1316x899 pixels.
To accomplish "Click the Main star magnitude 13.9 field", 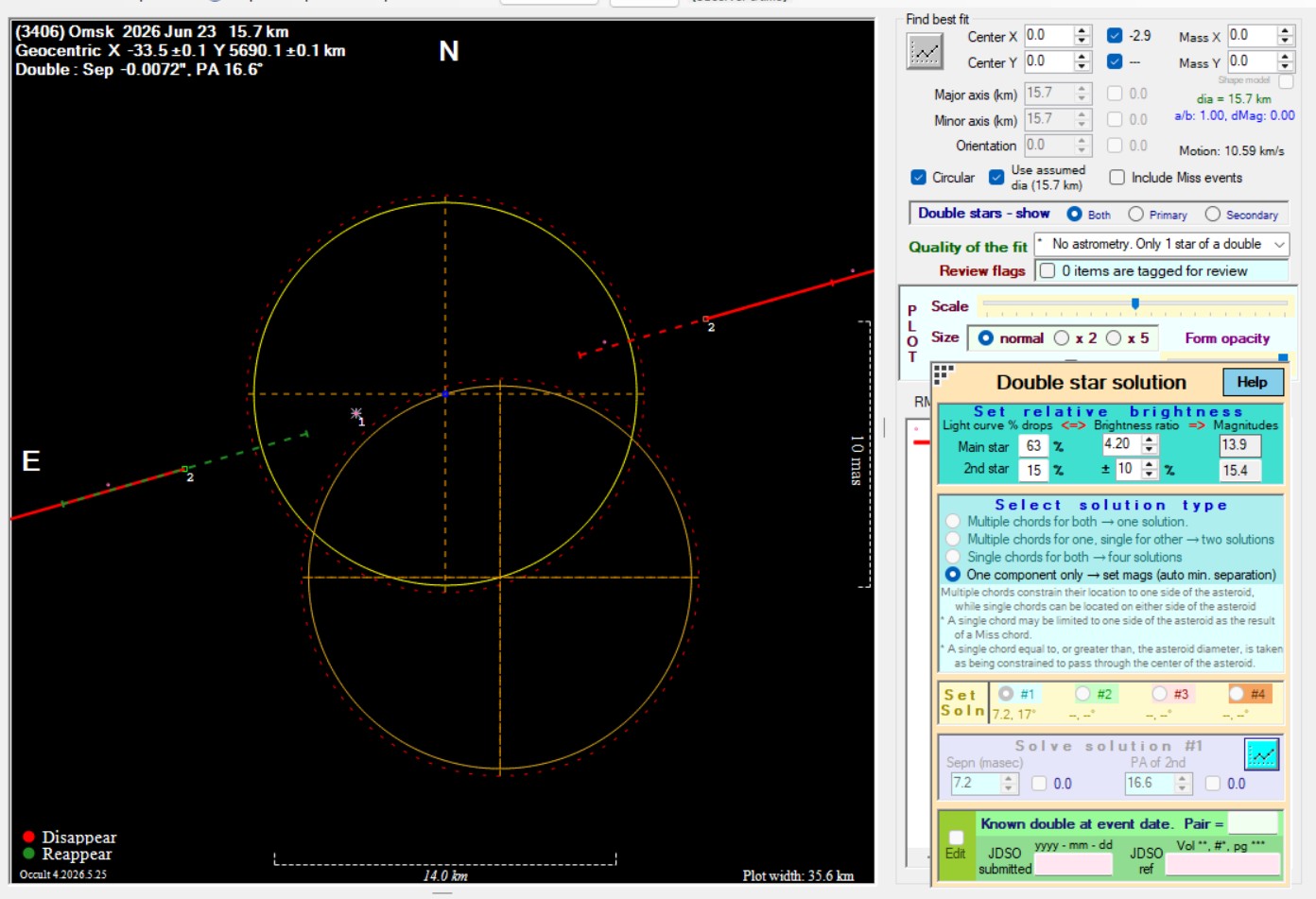I will 1240,445.
